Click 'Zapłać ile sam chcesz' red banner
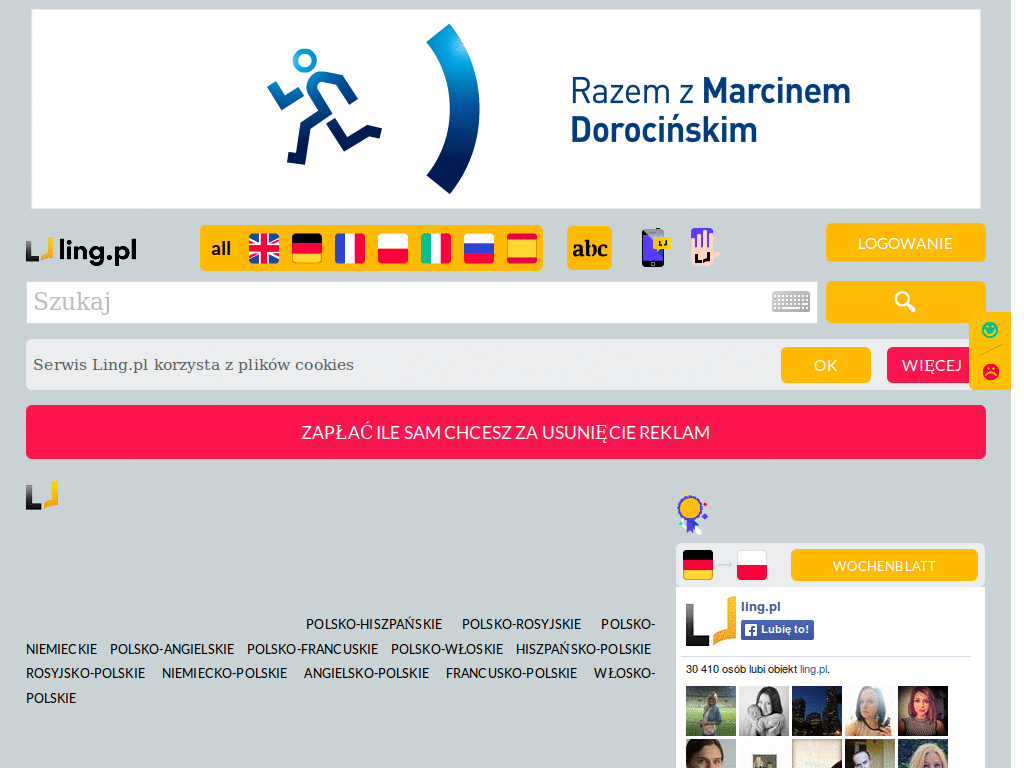The image size is (1024, 768). [505, 432]
